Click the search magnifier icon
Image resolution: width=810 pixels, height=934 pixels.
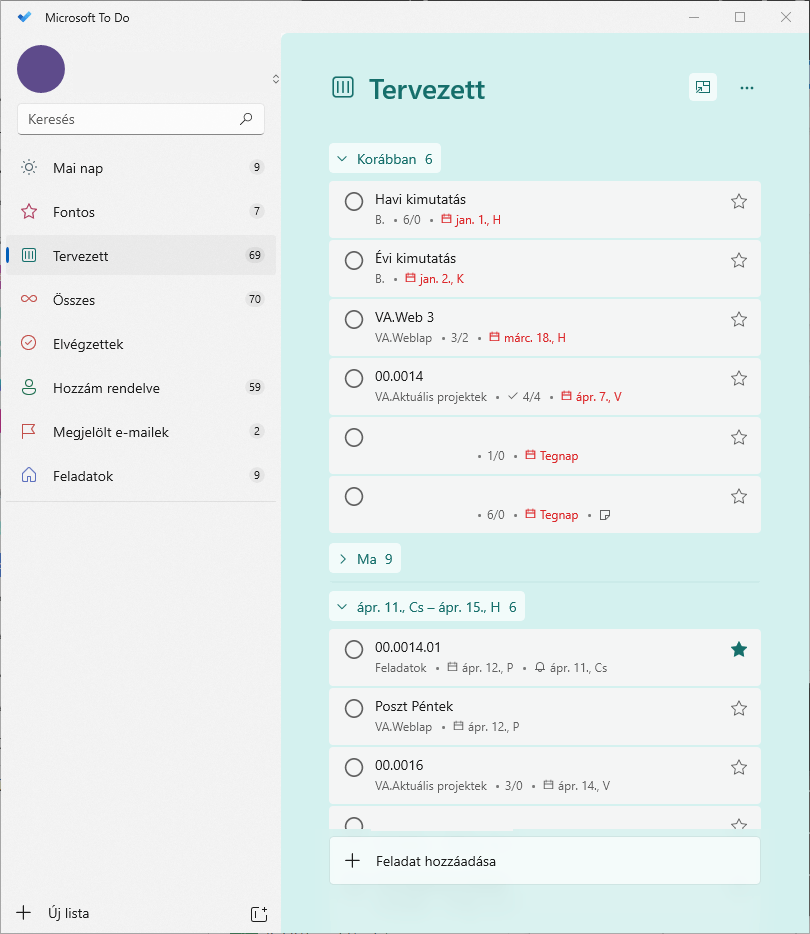246,119
